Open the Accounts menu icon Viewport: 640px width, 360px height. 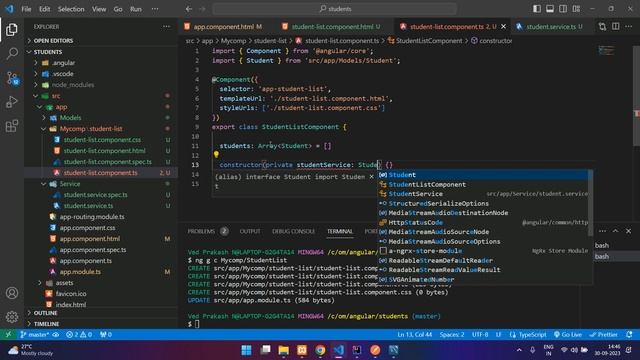click(x=12, y=293)
